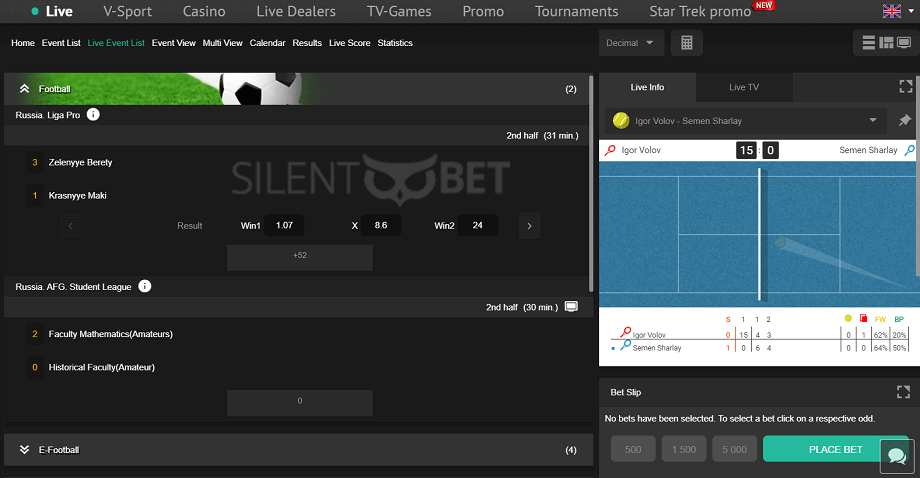Open V-Sport from the top menu
This screenshot has height=478, width=920.
pyautogui.click(x=127, y=11)
